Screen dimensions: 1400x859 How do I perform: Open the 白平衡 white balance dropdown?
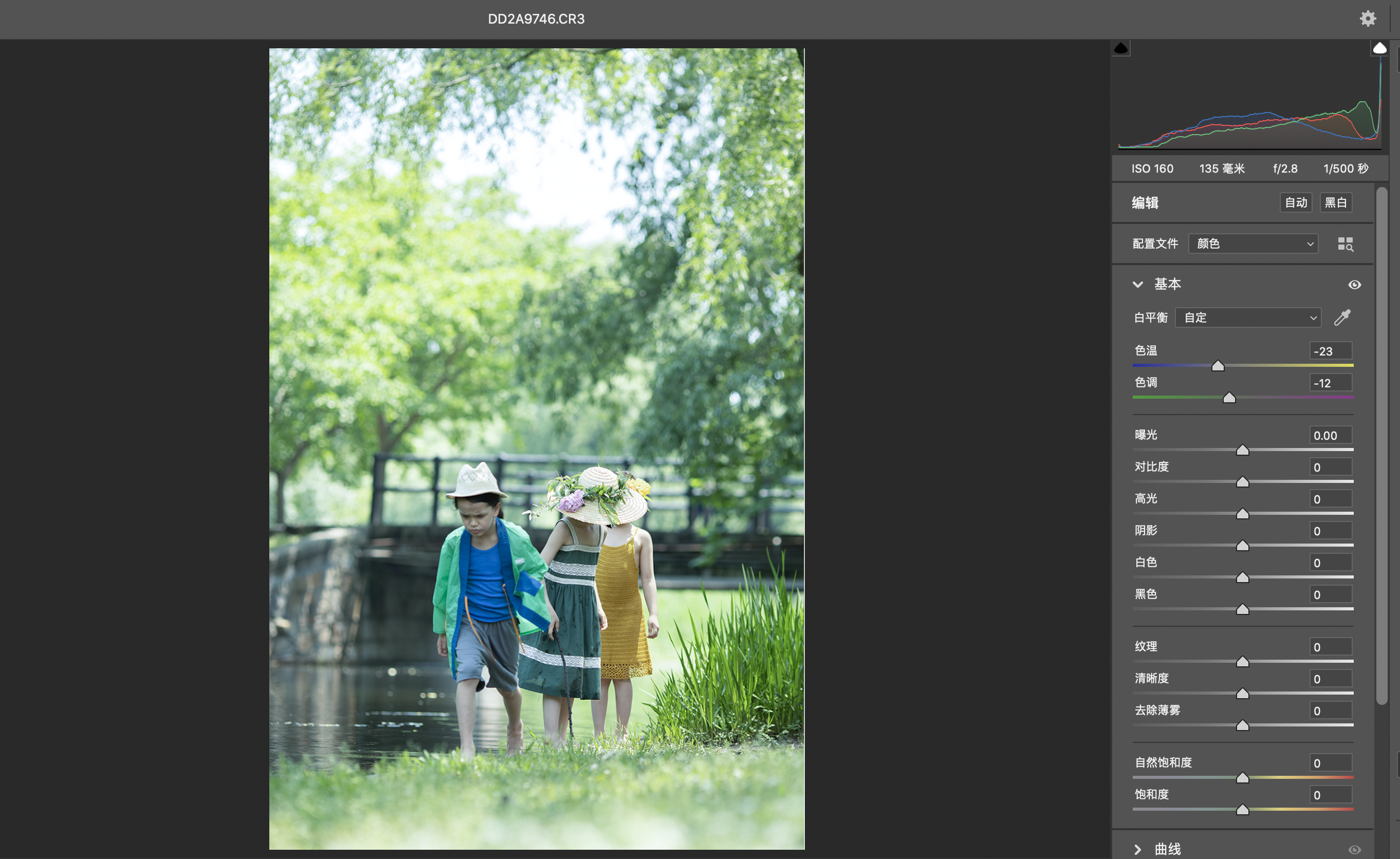[1248, 318]
